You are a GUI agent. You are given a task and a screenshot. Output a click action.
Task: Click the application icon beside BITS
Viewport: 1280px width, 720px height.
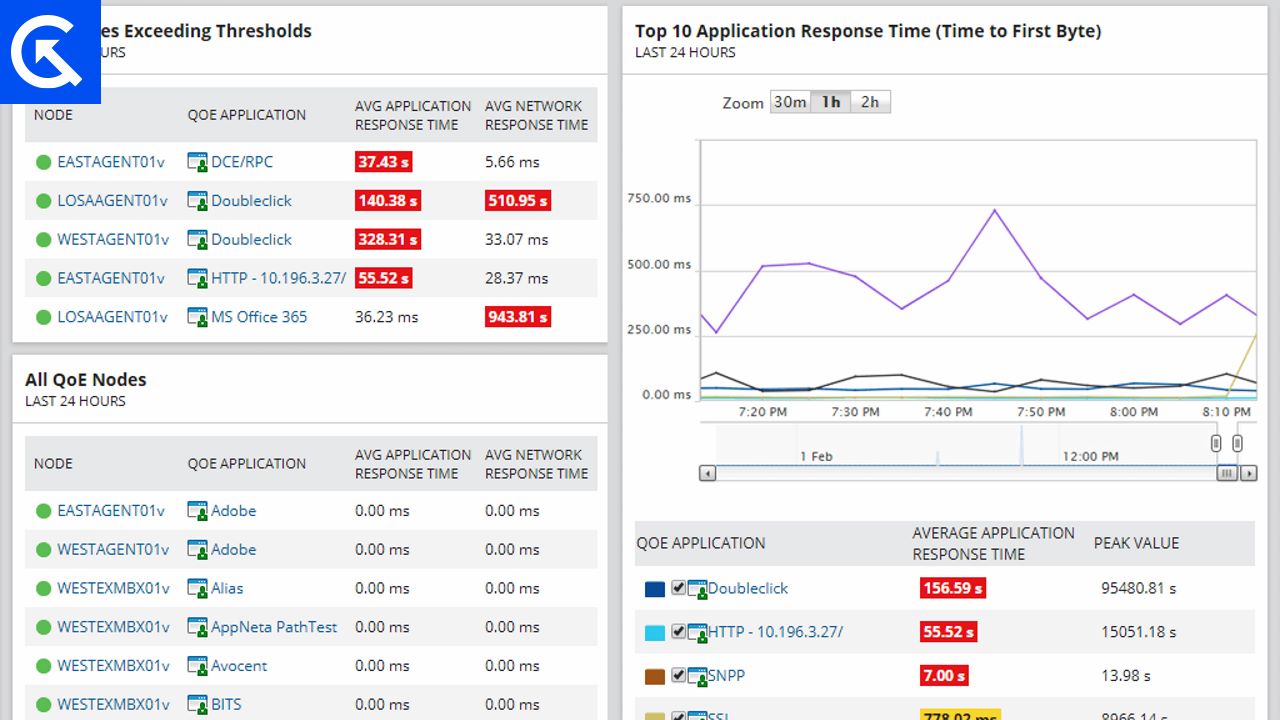tap(197, 705)
